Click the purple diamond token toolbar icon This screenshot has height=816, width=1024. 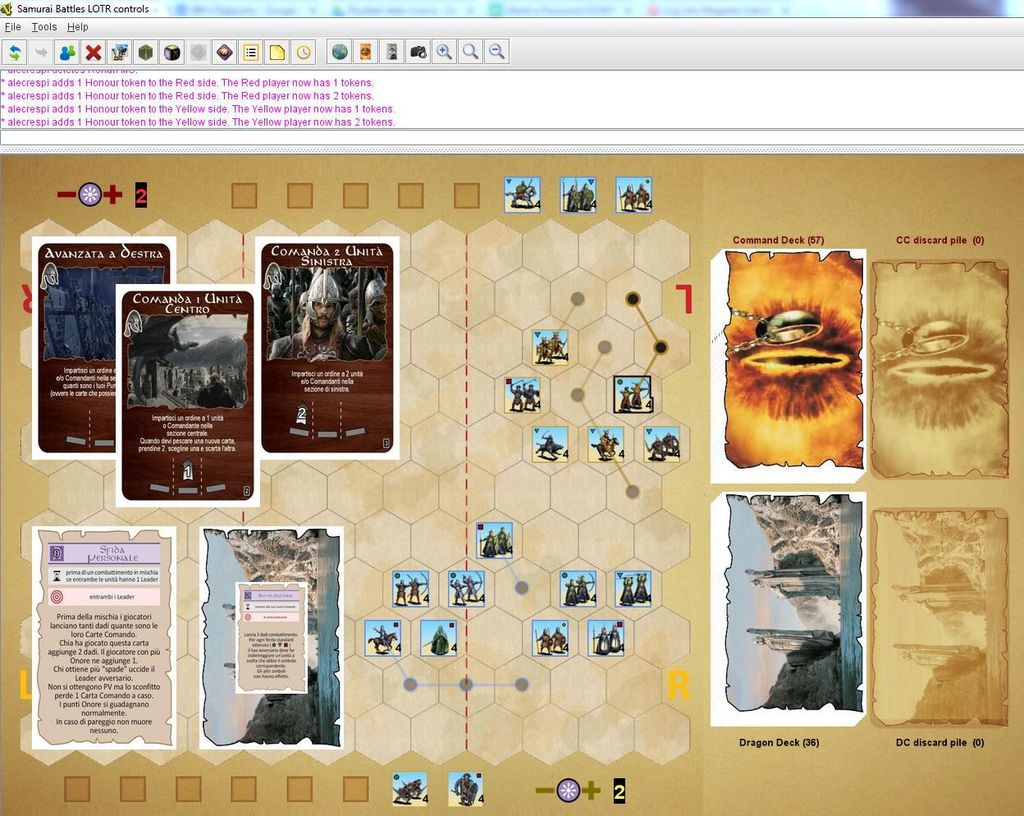tap(225, 52)
